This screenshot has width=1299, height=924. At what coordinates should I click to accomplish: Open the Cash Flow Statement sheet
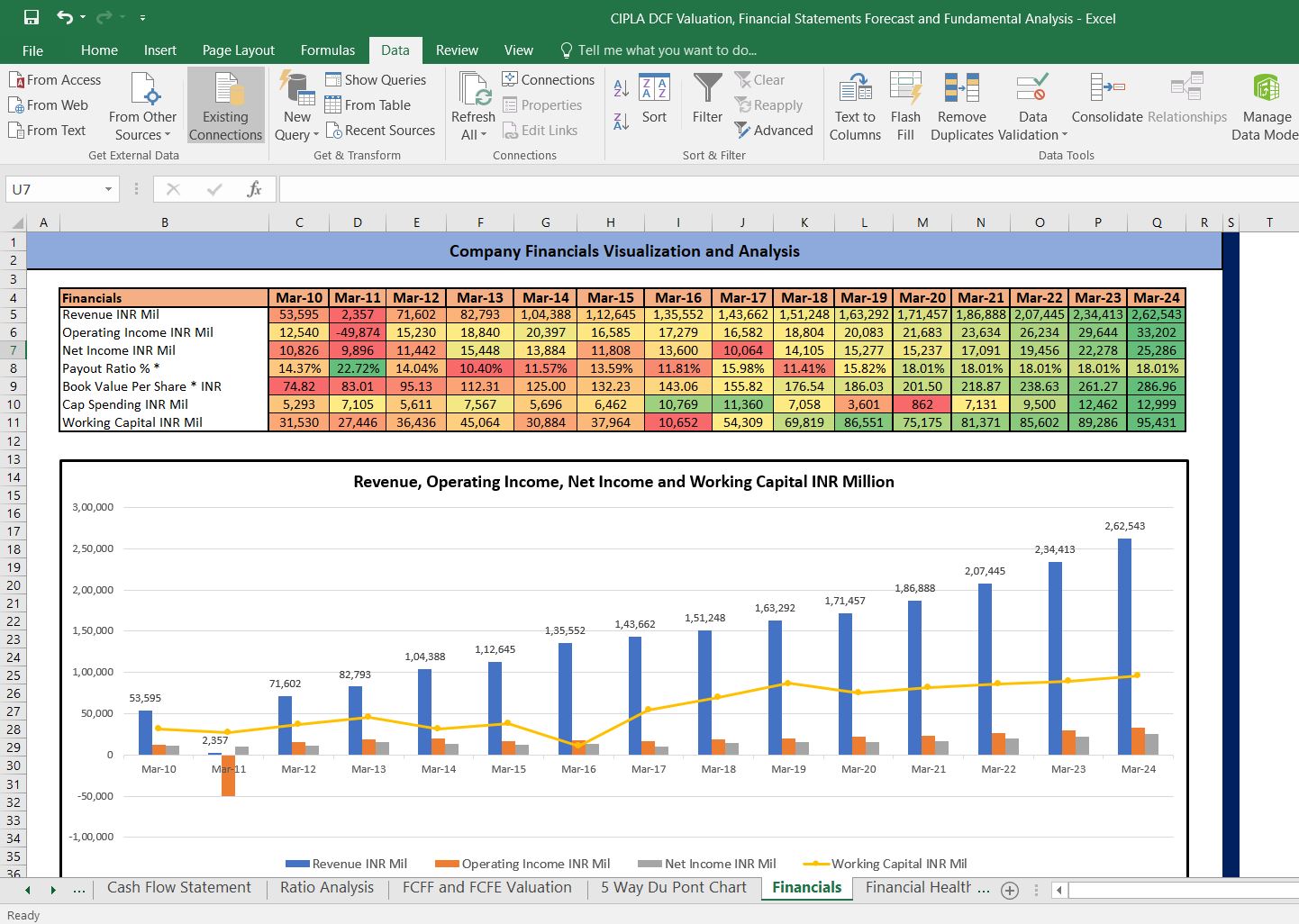click(x=179, y=888)
